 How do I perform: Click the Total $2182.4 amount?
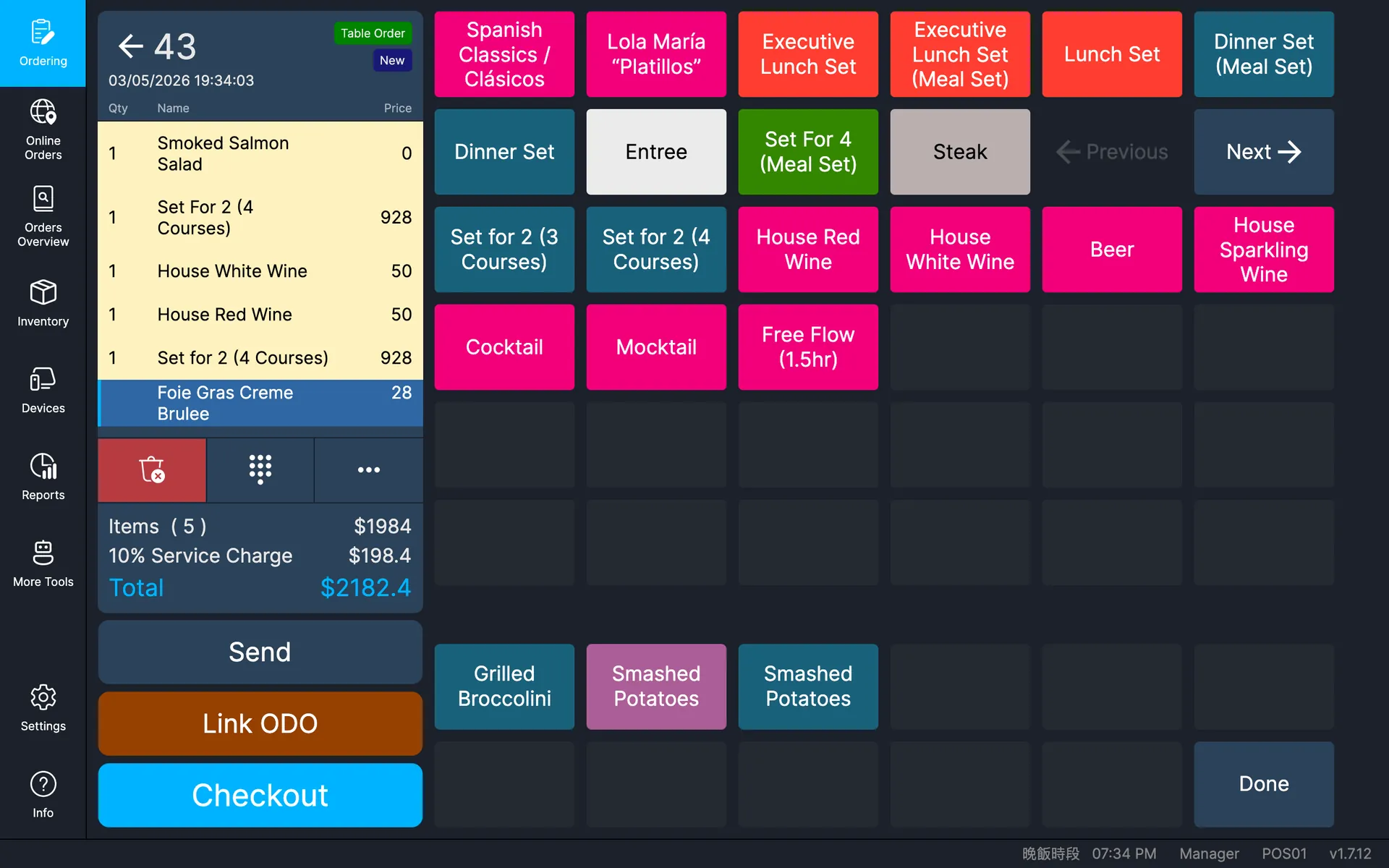365,587
